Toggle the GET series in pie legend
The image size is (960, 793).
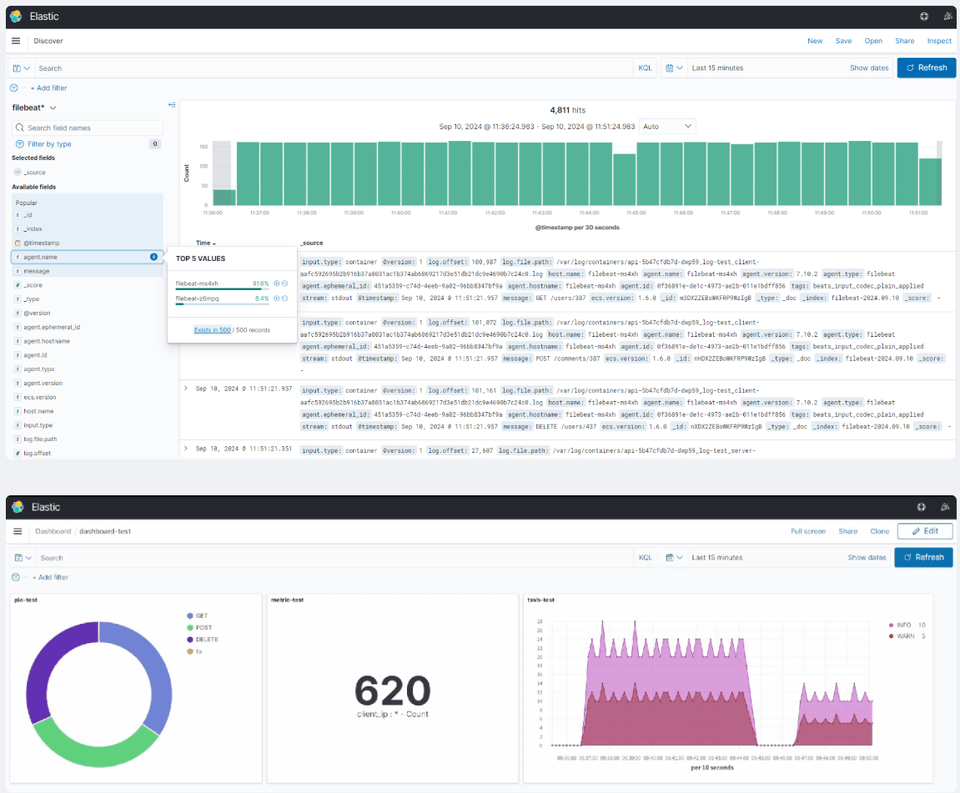201,616
